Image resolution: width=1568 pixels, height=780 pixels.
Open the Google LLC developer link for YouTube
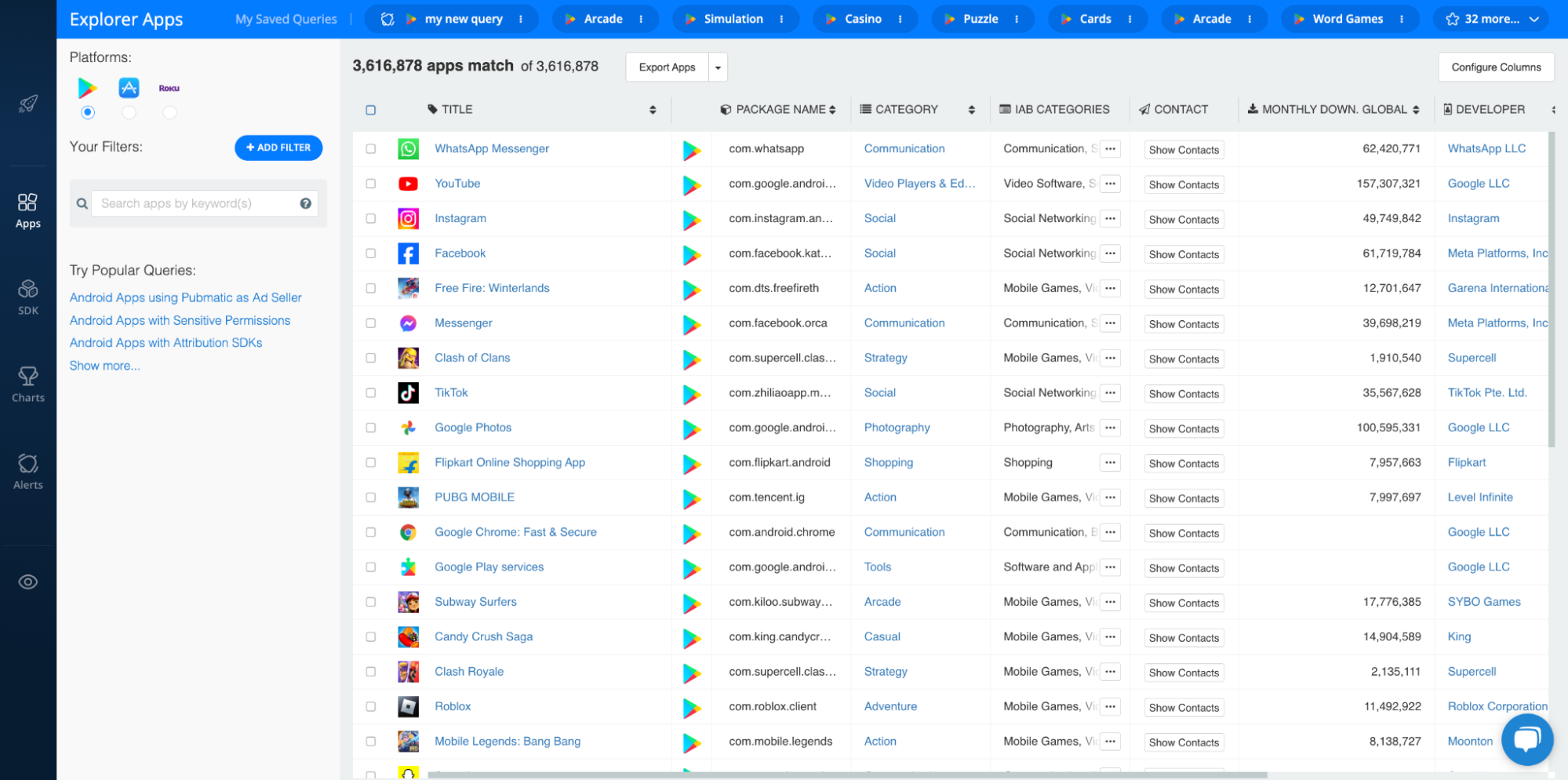click(x=1479, y=184)
